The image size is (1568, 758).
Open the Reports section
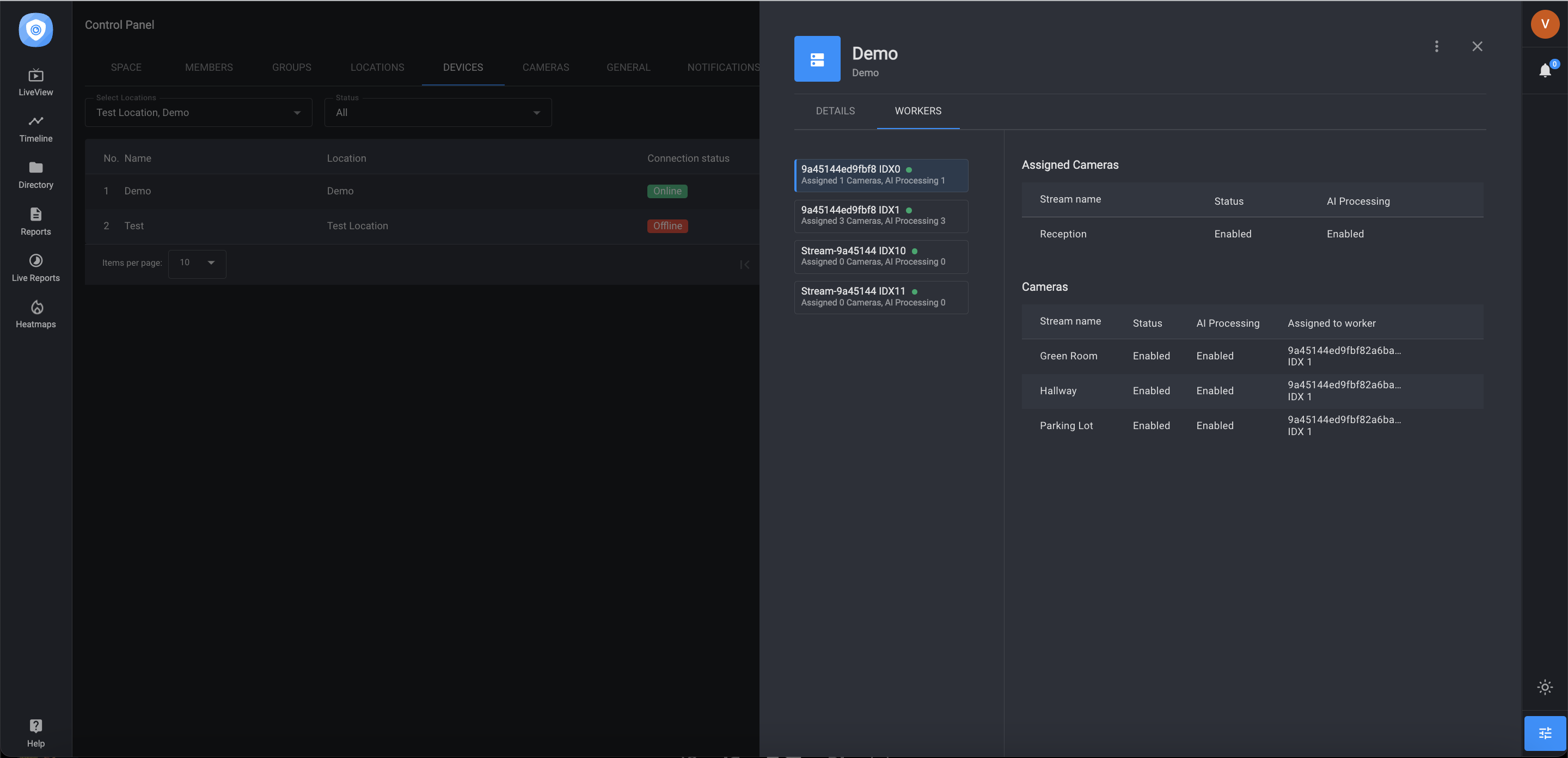tap(36, 222)
